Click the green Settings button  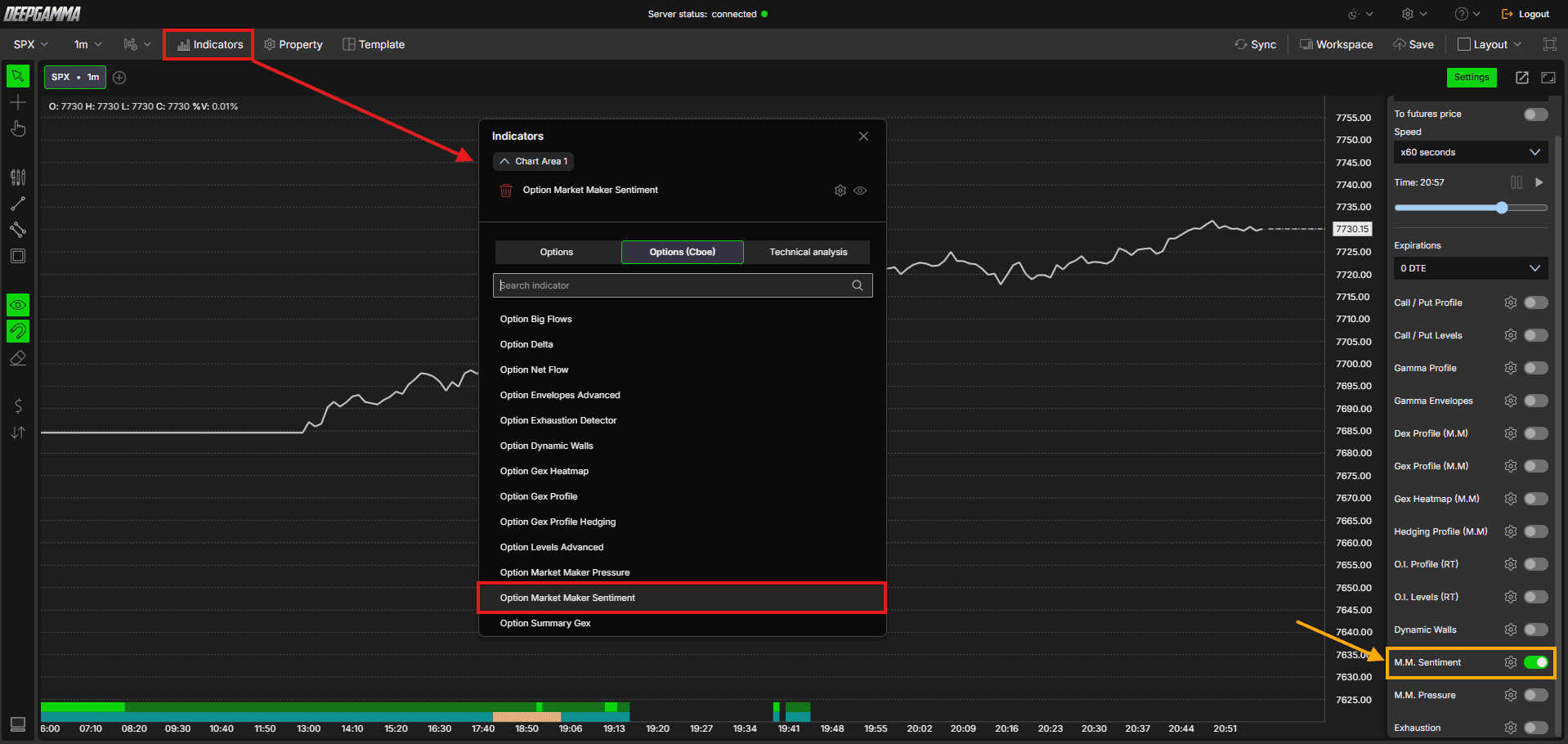point(1472,78)
